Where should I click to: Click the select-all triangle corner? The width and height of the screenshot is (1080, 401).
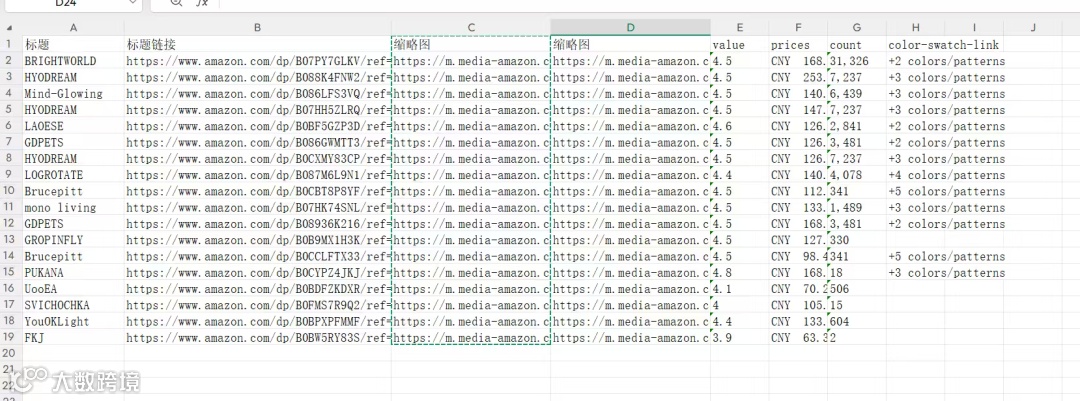tap(10, 28)
